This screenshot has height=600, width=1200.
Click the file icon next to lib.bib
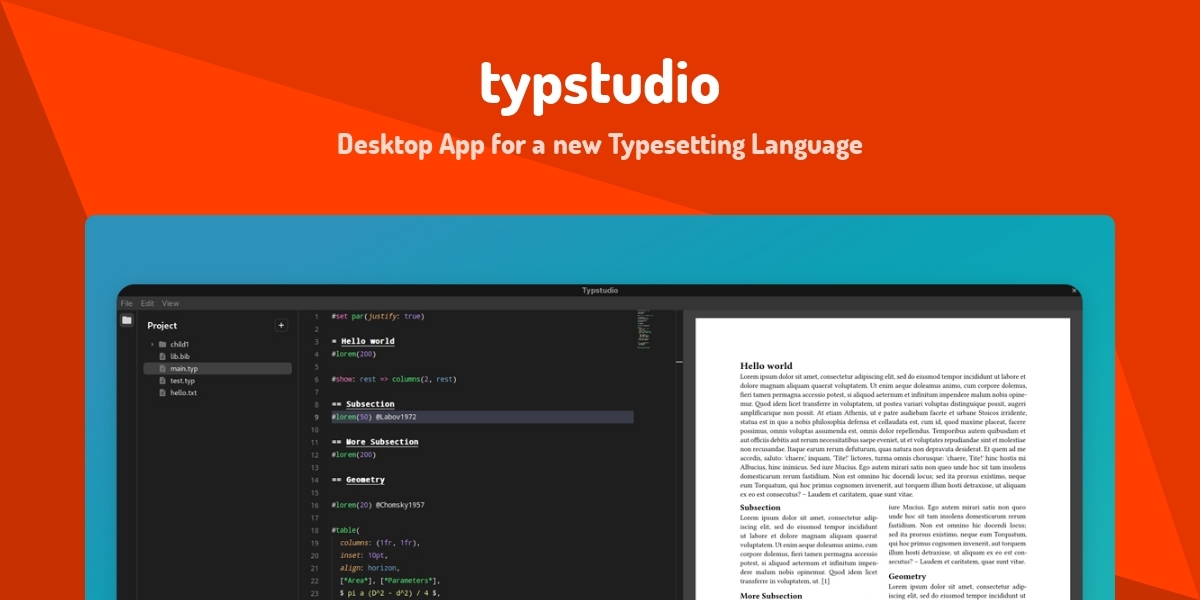coord(162,356)
